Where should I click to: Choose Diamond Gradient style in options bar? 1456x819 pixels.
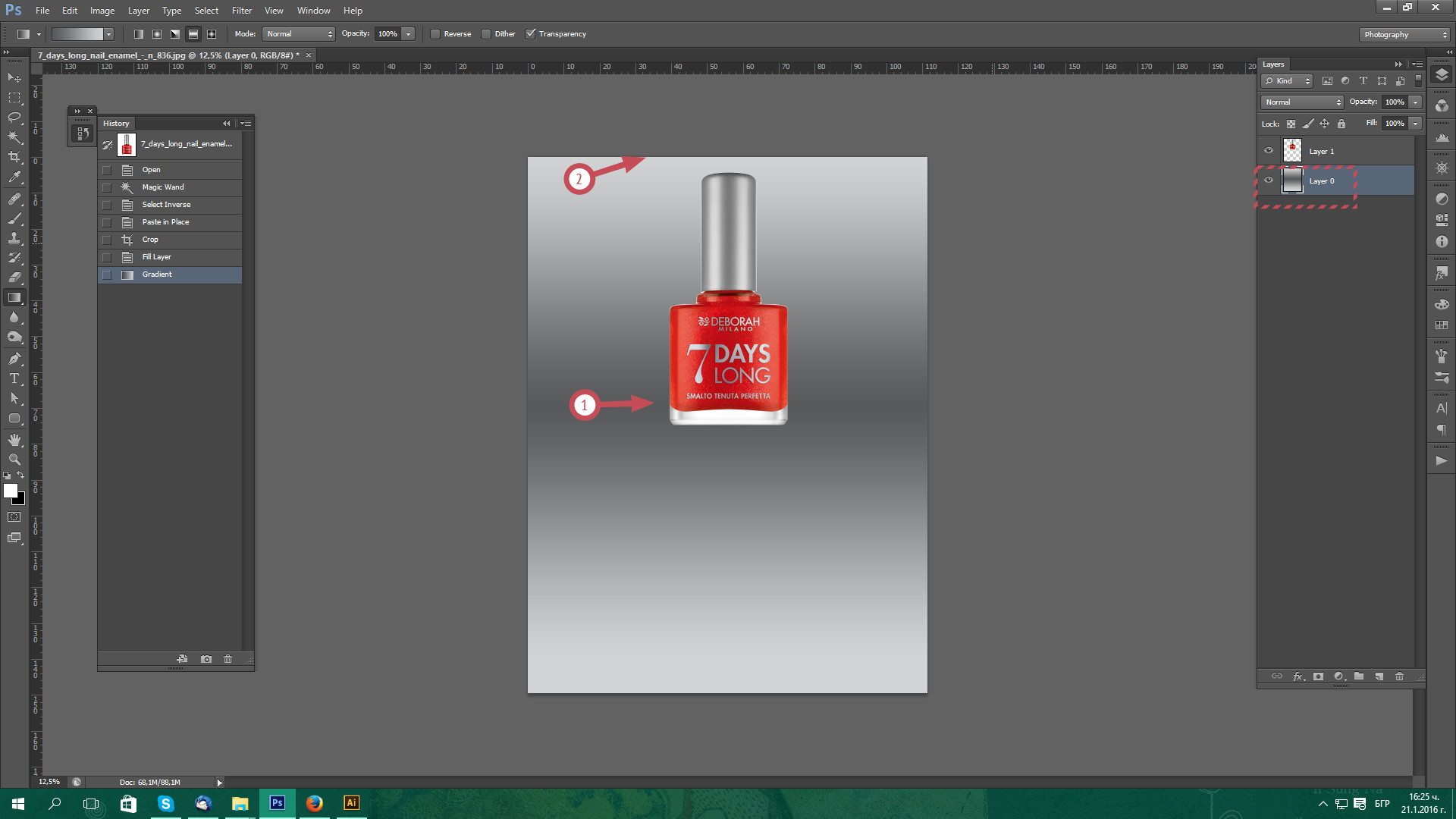[x=212, y=34]
